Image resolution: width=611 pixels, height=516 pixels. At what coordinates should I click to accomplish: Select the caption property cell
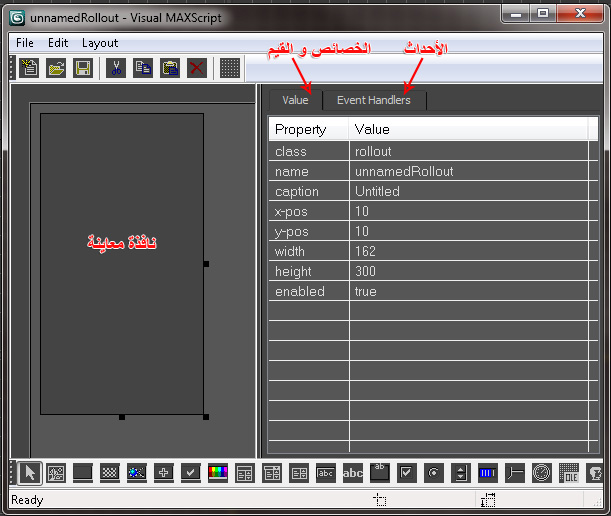tap(309, 191)
